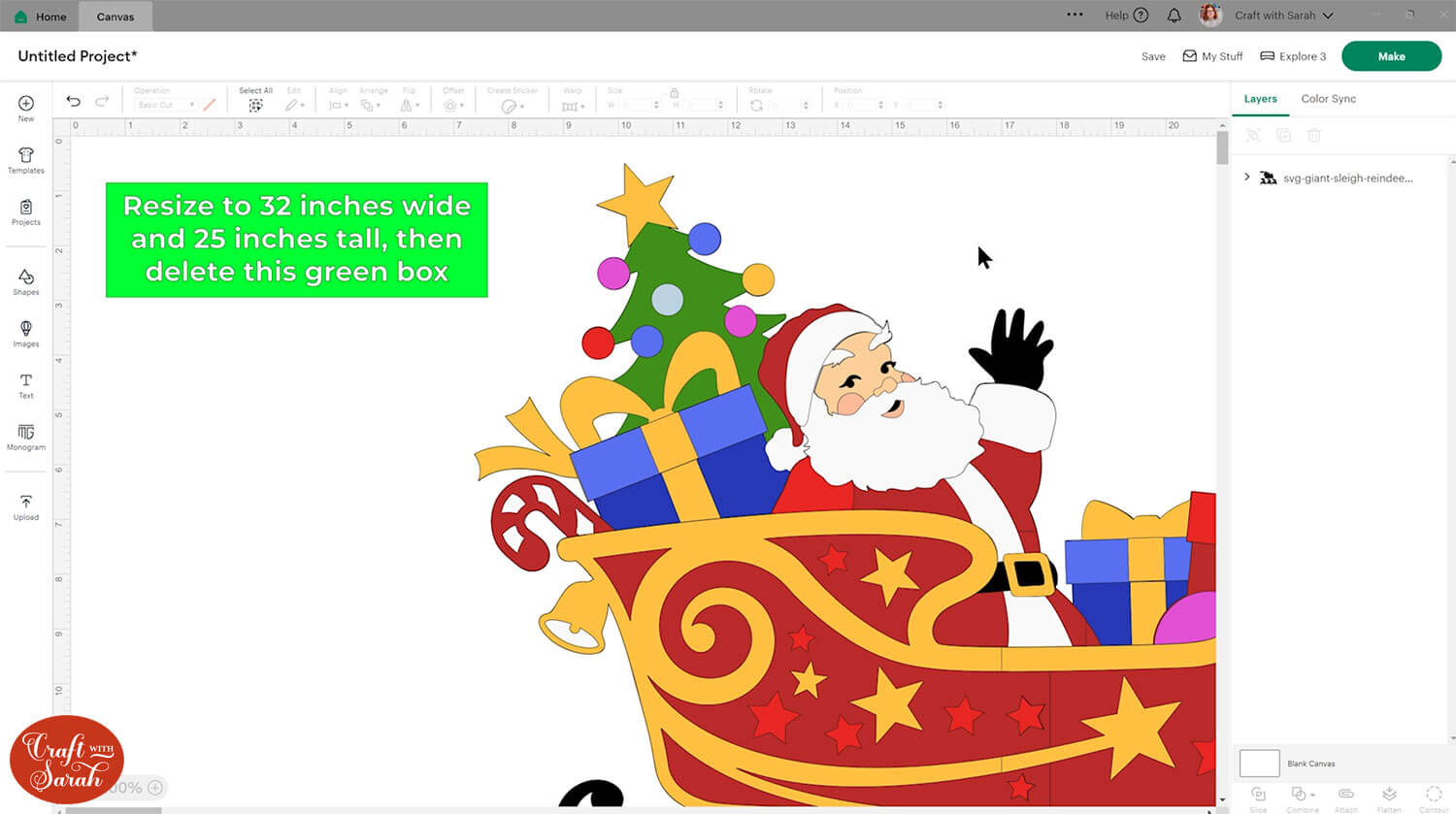Click the Group icon in Layers panel
The image size is (1456, 814).
coord(1253,136)
